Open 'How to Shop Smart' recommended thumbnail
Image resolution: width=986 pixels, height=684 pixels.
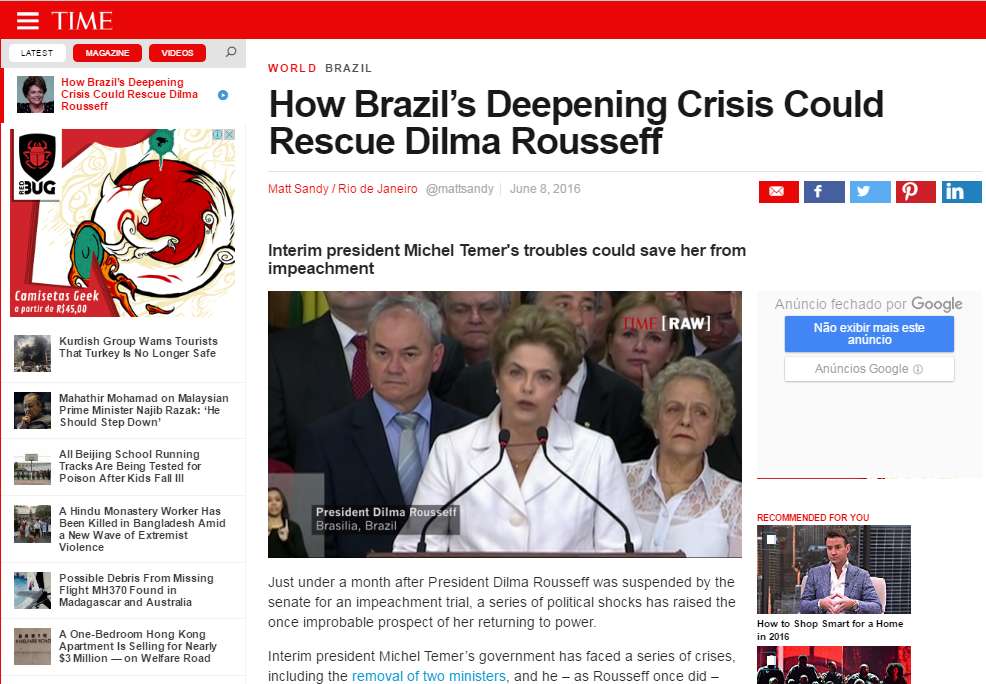[834, 570]
